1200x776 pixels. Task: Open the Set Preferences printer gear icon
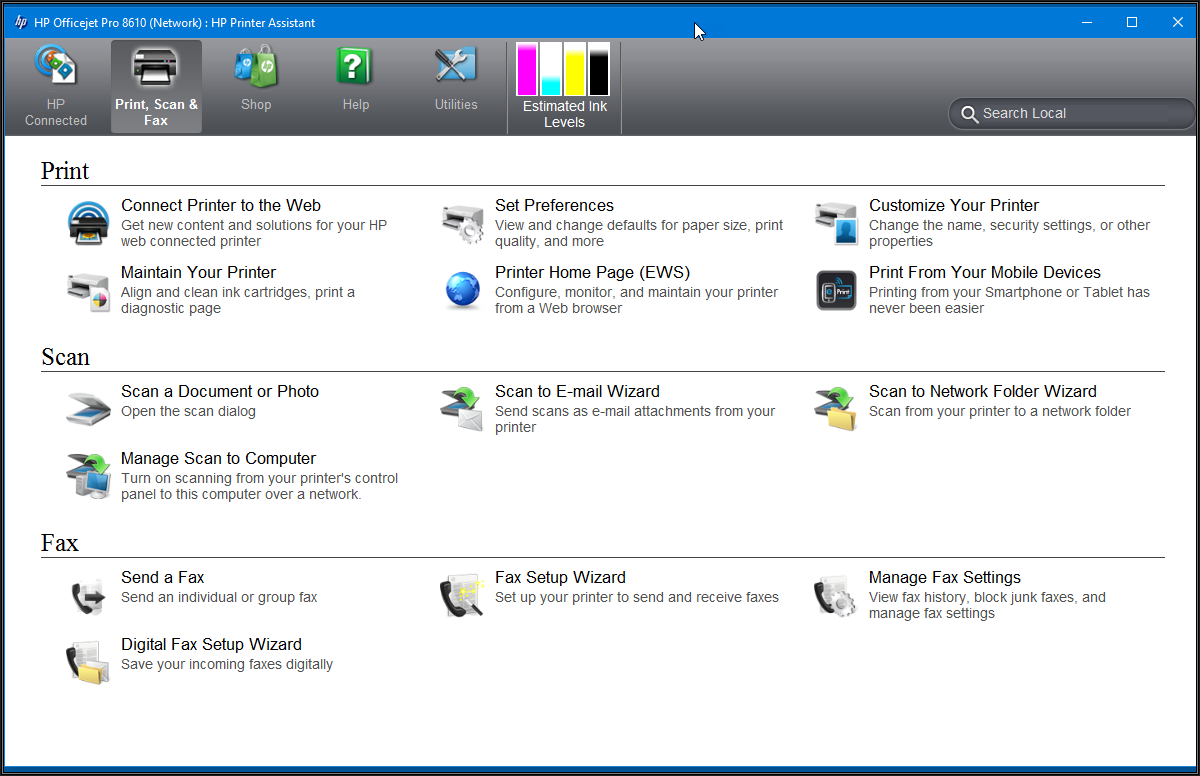pyautogui.click(x=463, y=223)
